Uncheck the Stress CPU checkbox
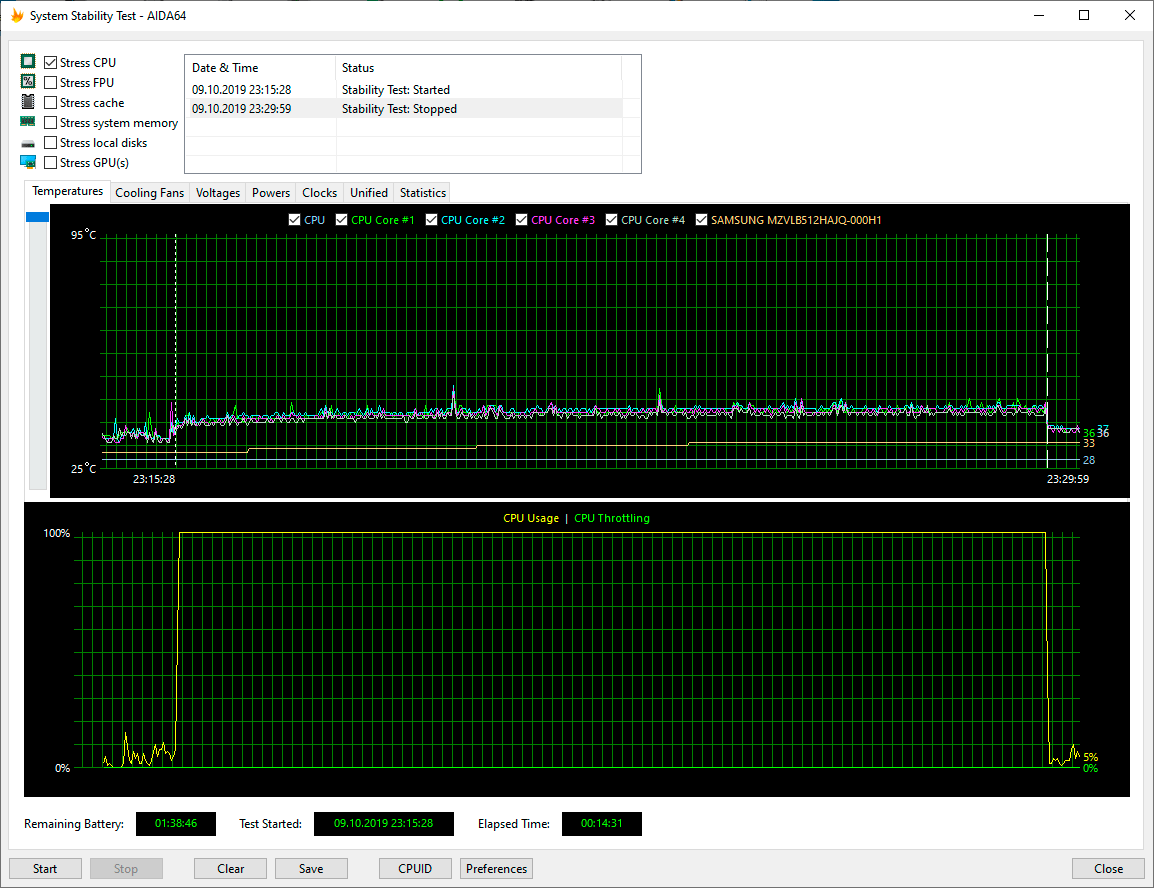1154x888 pixels. (x=50, y=63)
